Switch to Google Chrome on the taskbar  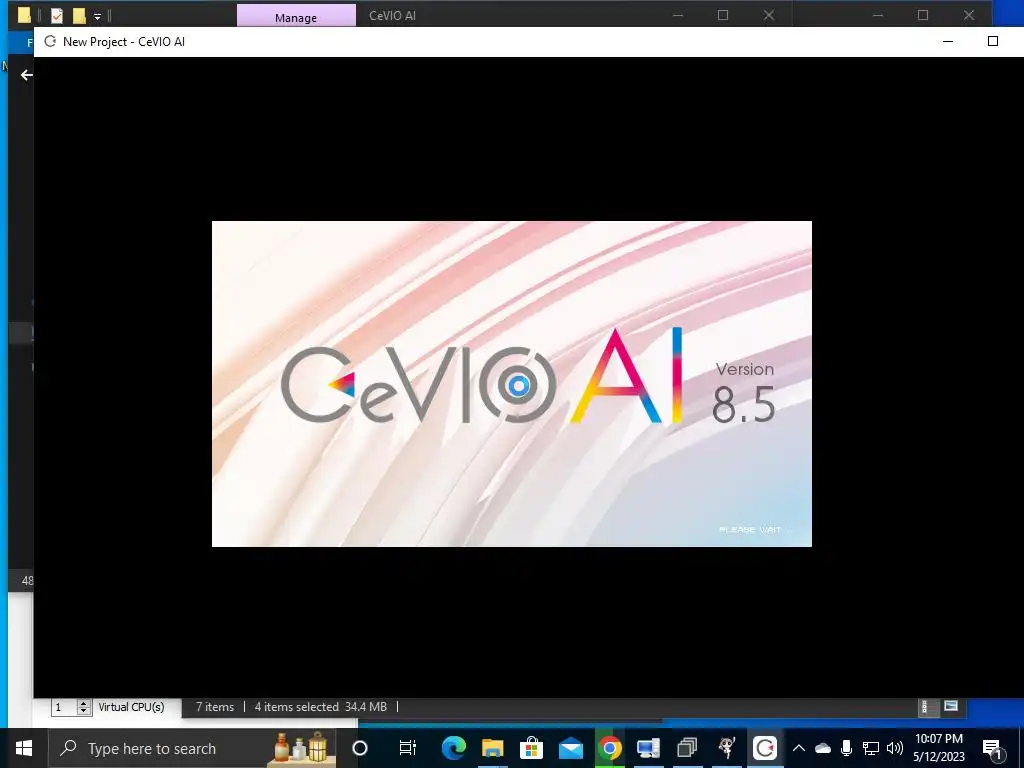pyautogui.click(x=609, y=748)
